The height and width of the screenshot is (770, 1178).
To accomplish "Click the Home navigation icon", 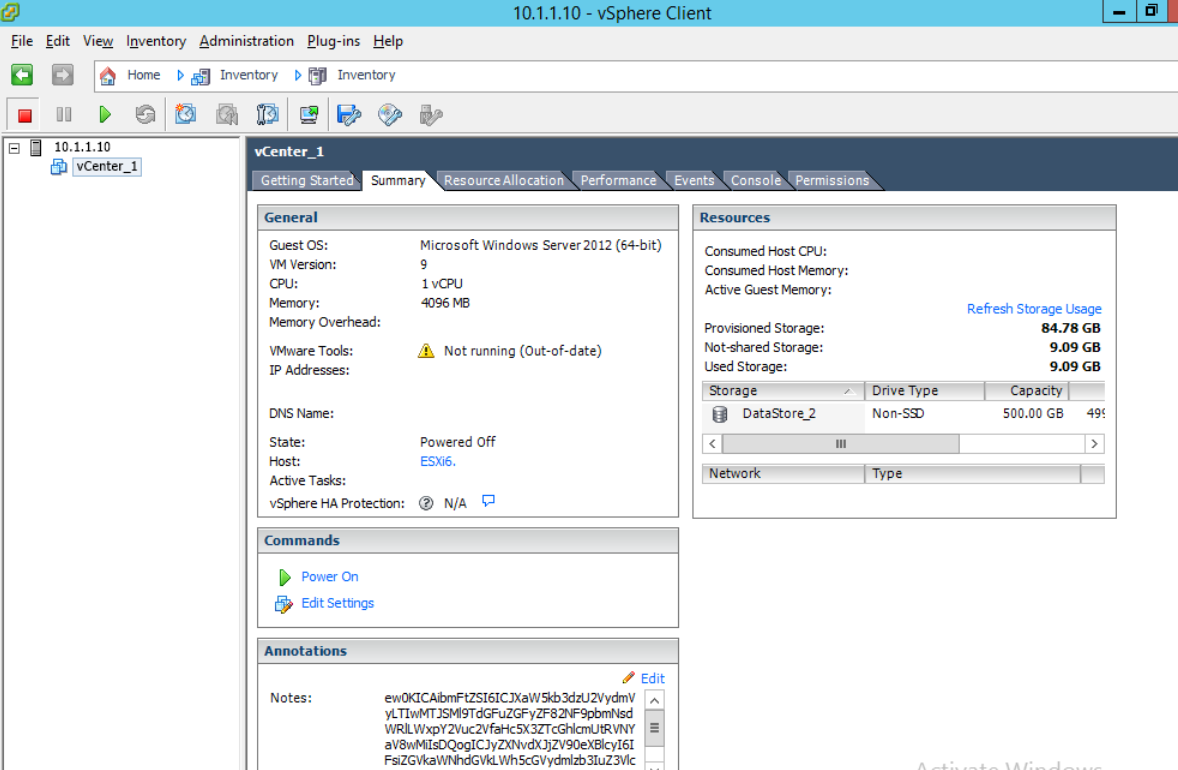I will (107, 75).
